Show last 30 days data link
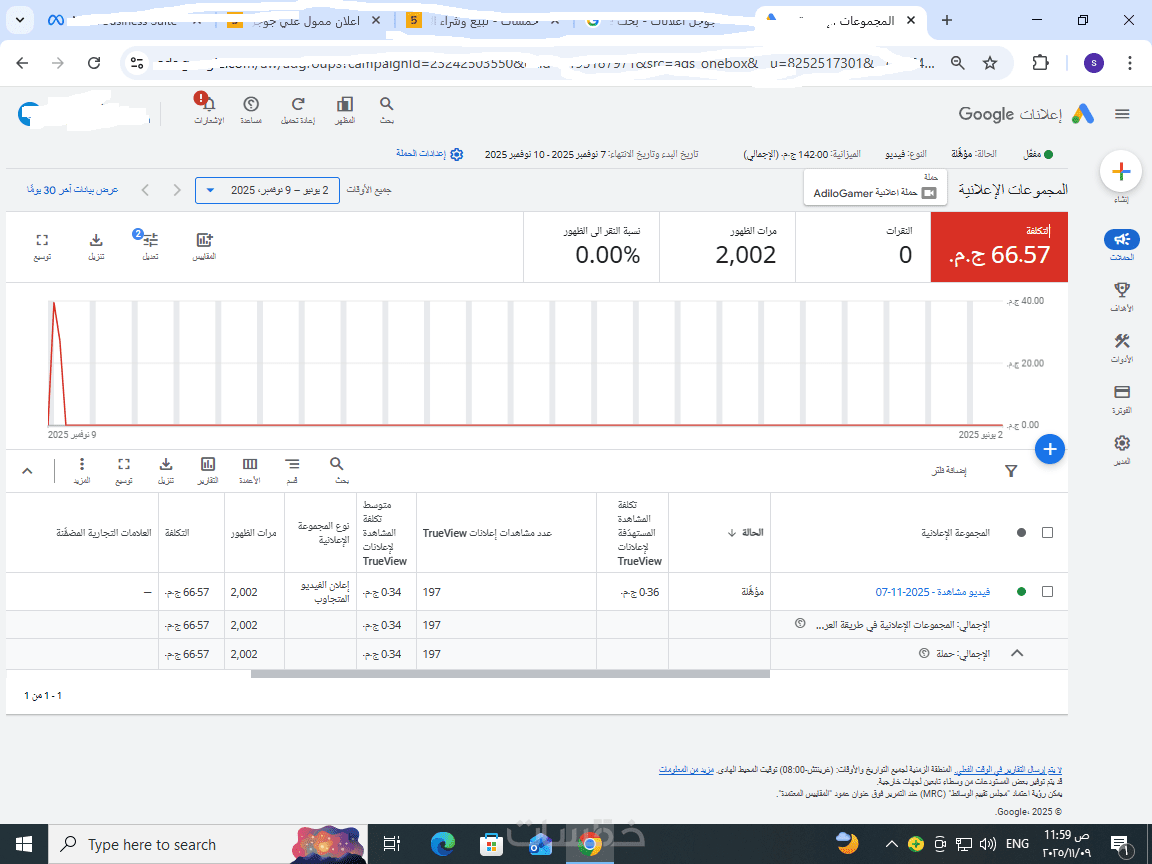Viewport: 1152px width, 864px height. click(x=73, y=190)
